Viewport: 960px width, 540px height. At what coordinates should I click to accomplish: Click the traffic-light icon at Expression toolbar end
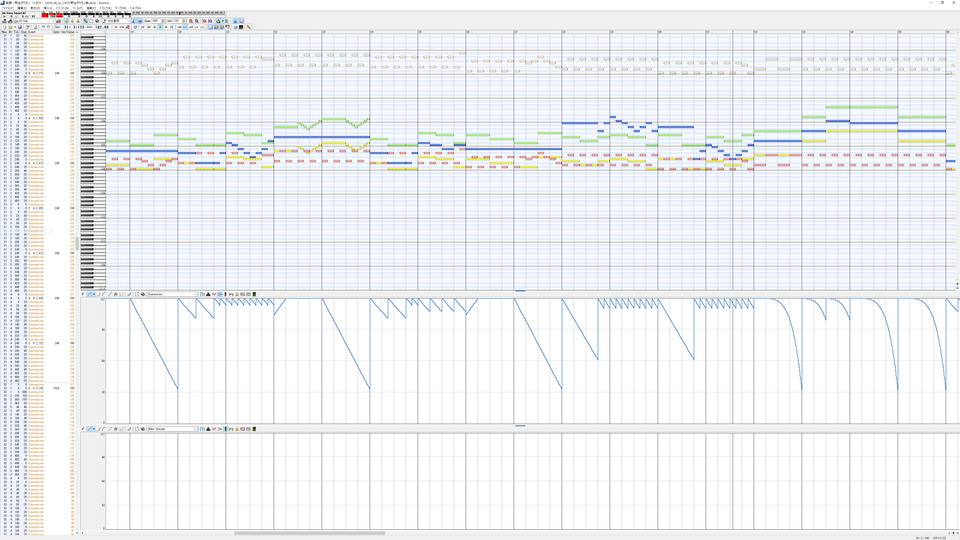(254, 294)
